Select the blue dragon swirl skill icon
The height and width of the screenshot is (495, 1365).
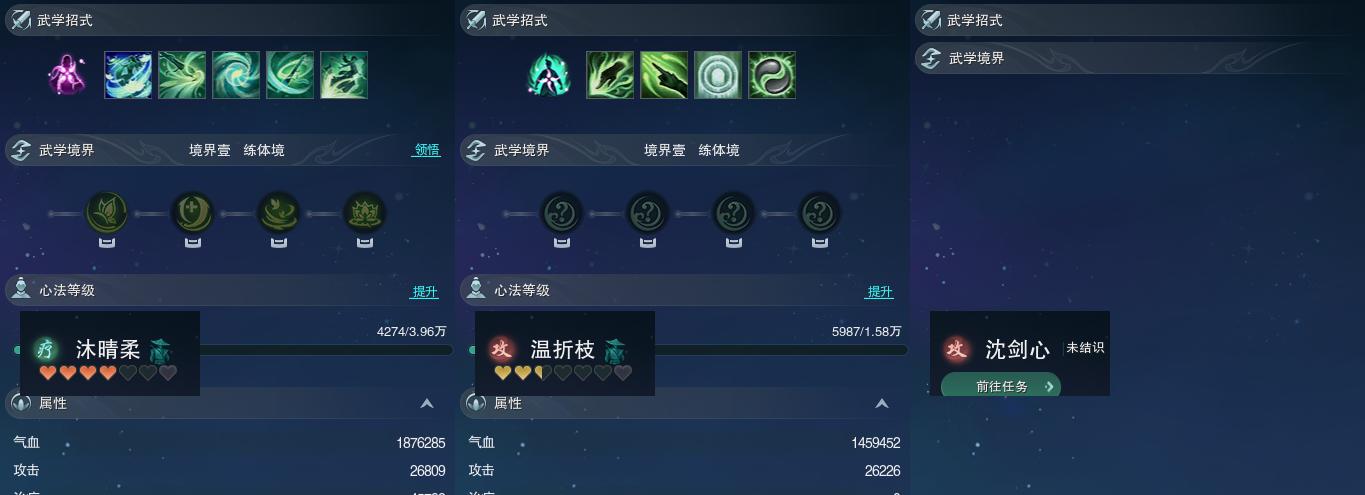(x=128, y=75)
